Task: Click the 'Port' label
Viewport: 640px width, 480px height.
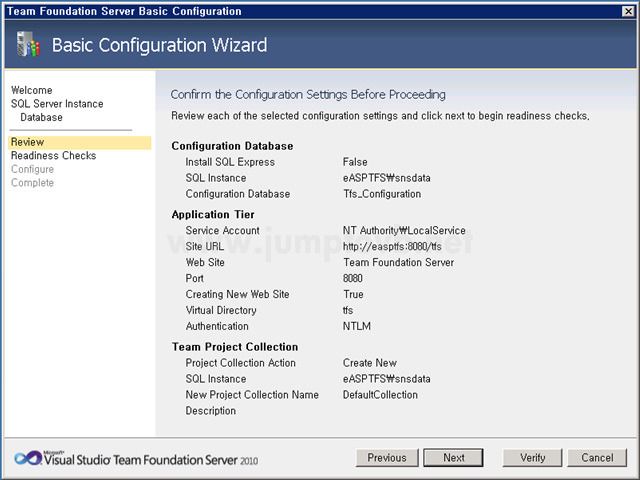Action: click(x=194, y=278)
